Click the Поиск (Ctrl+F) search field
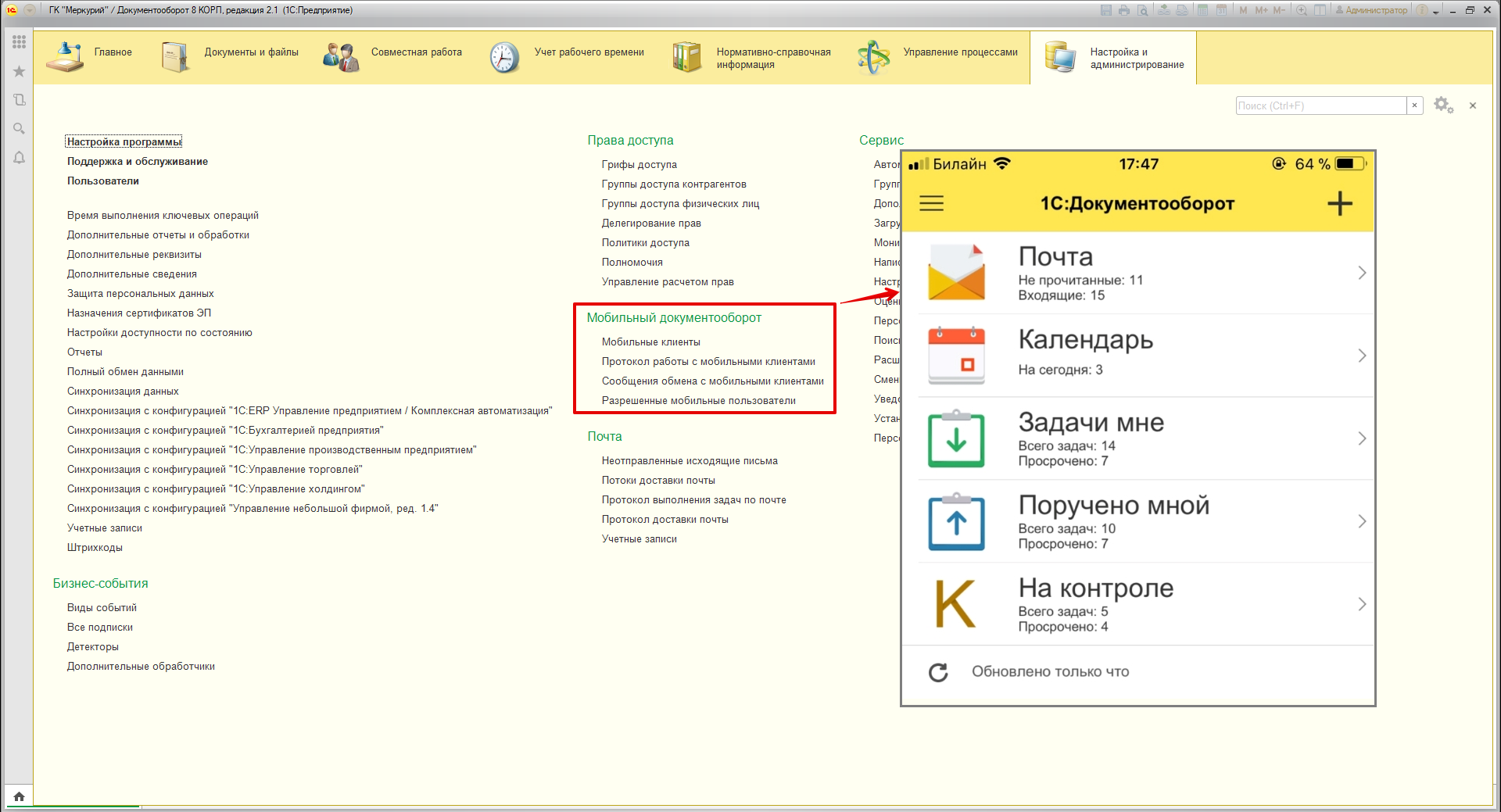Image resolution: width=1501 pixels, height=812 pixels. [x=1321, y=106]
